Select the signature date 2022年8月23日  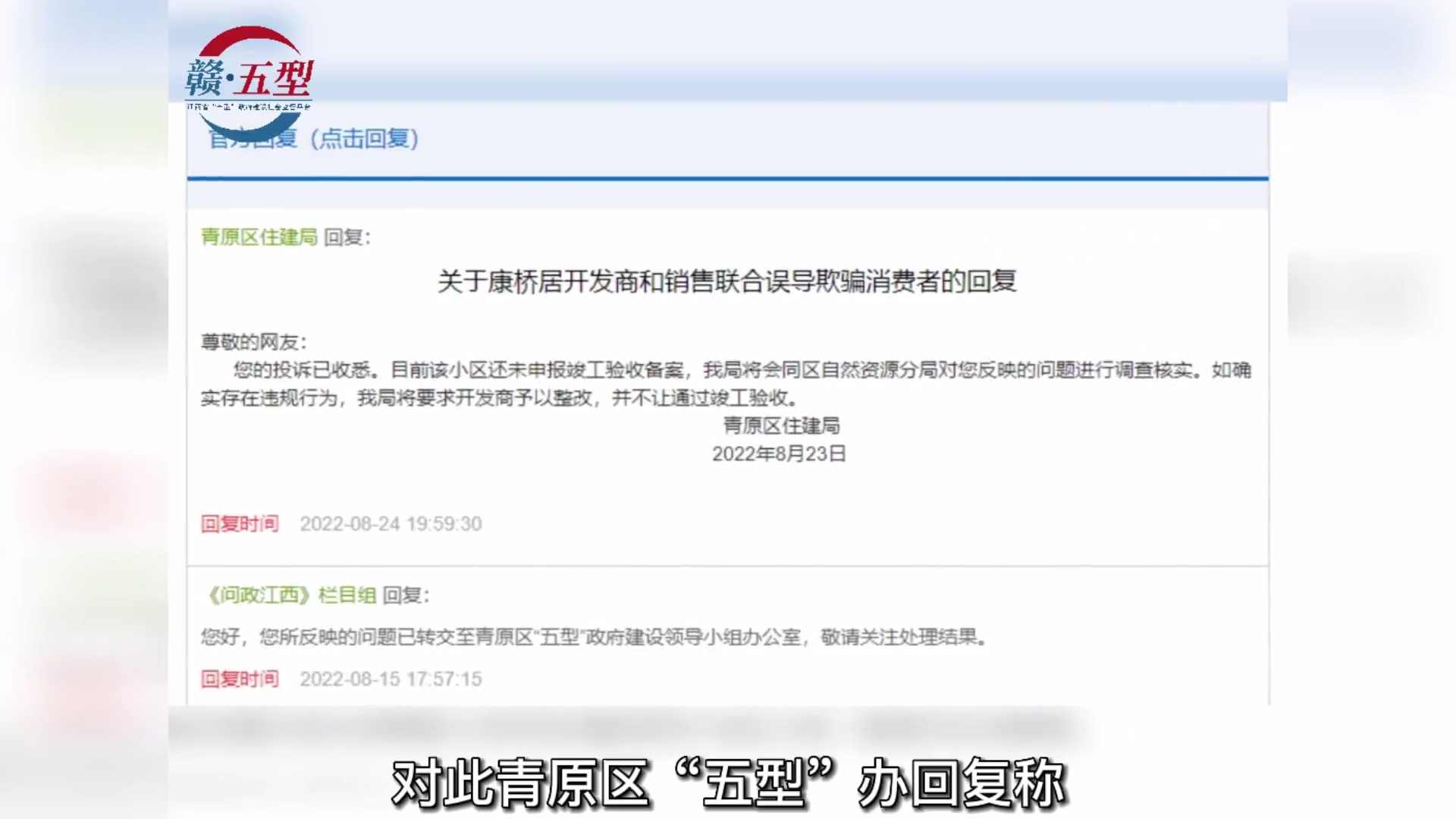click(x=779, y=453)
